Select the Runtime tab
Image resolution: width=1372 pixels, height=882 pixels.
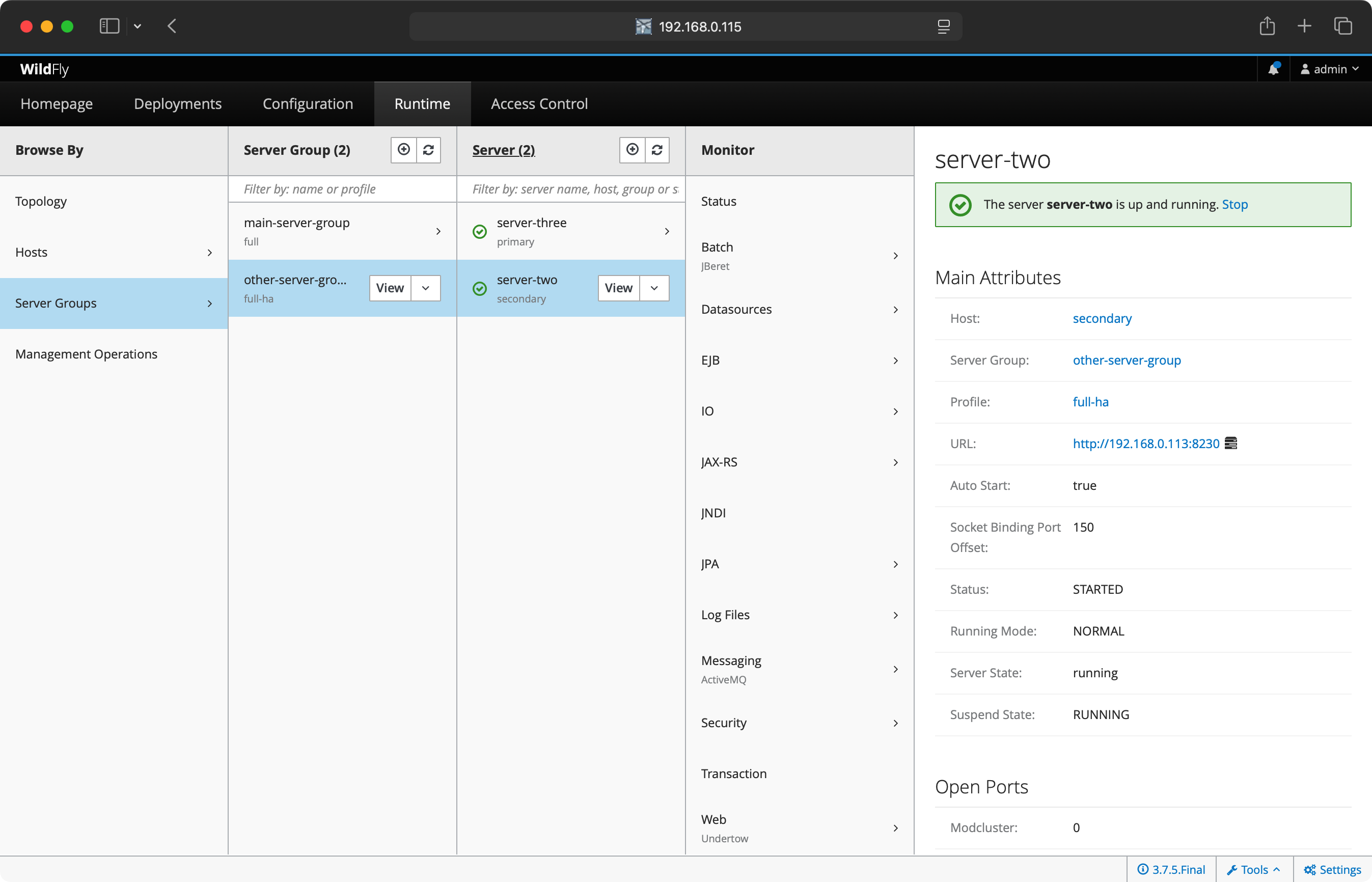pyautogui.click(x=423, y=104)
